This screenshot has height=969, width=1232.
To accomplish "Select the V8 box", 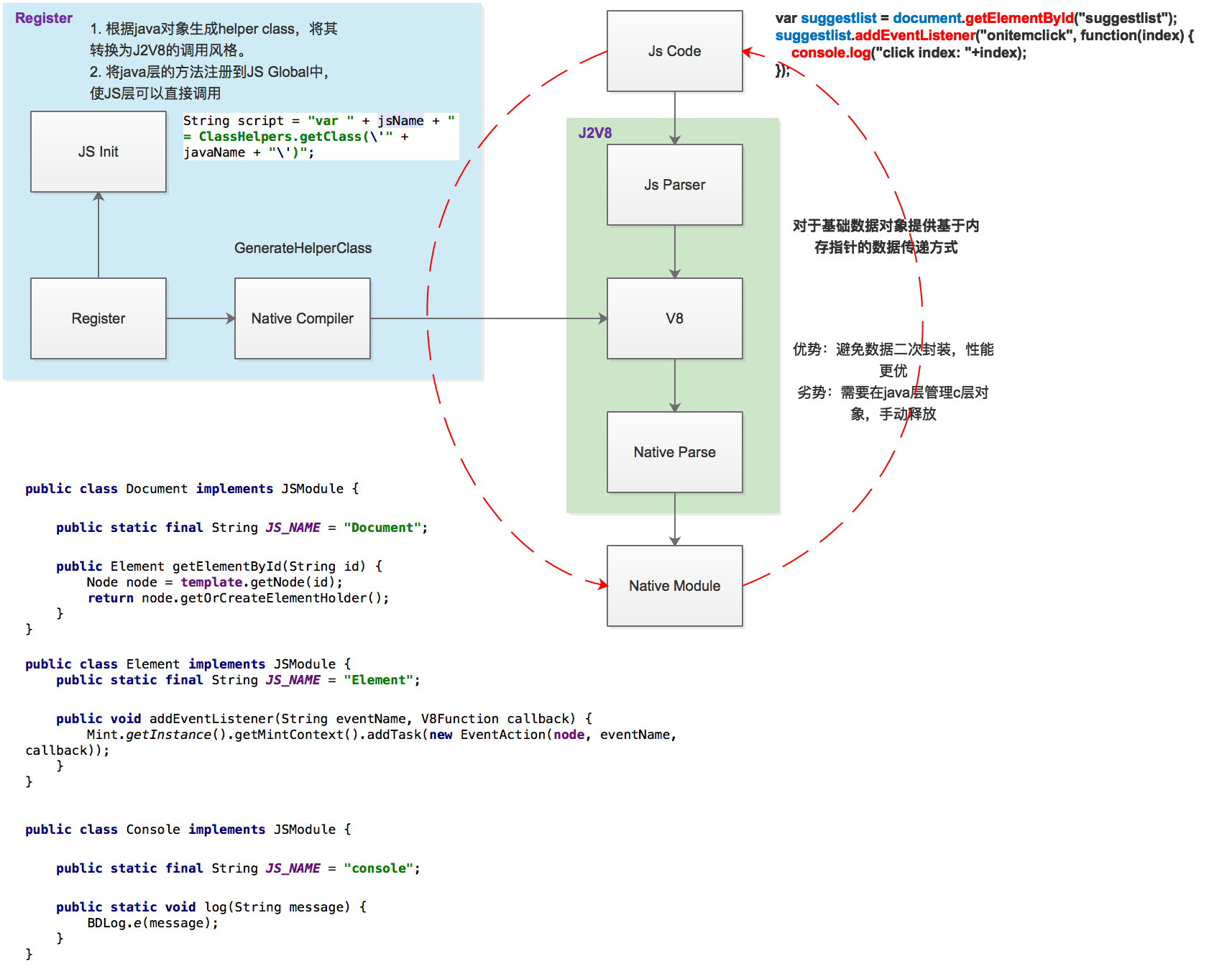I will (x=674, y=318).
